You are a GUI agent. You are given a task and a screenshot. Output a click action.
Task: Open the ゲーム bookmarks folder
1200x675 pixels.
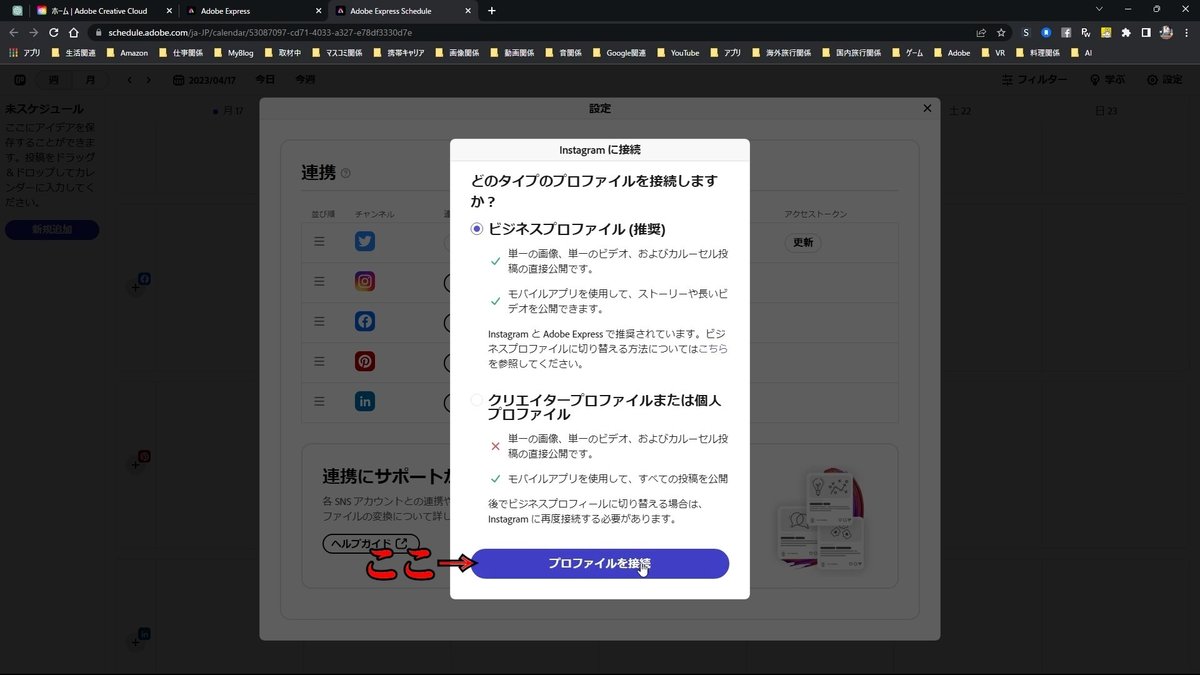[907, 52]
